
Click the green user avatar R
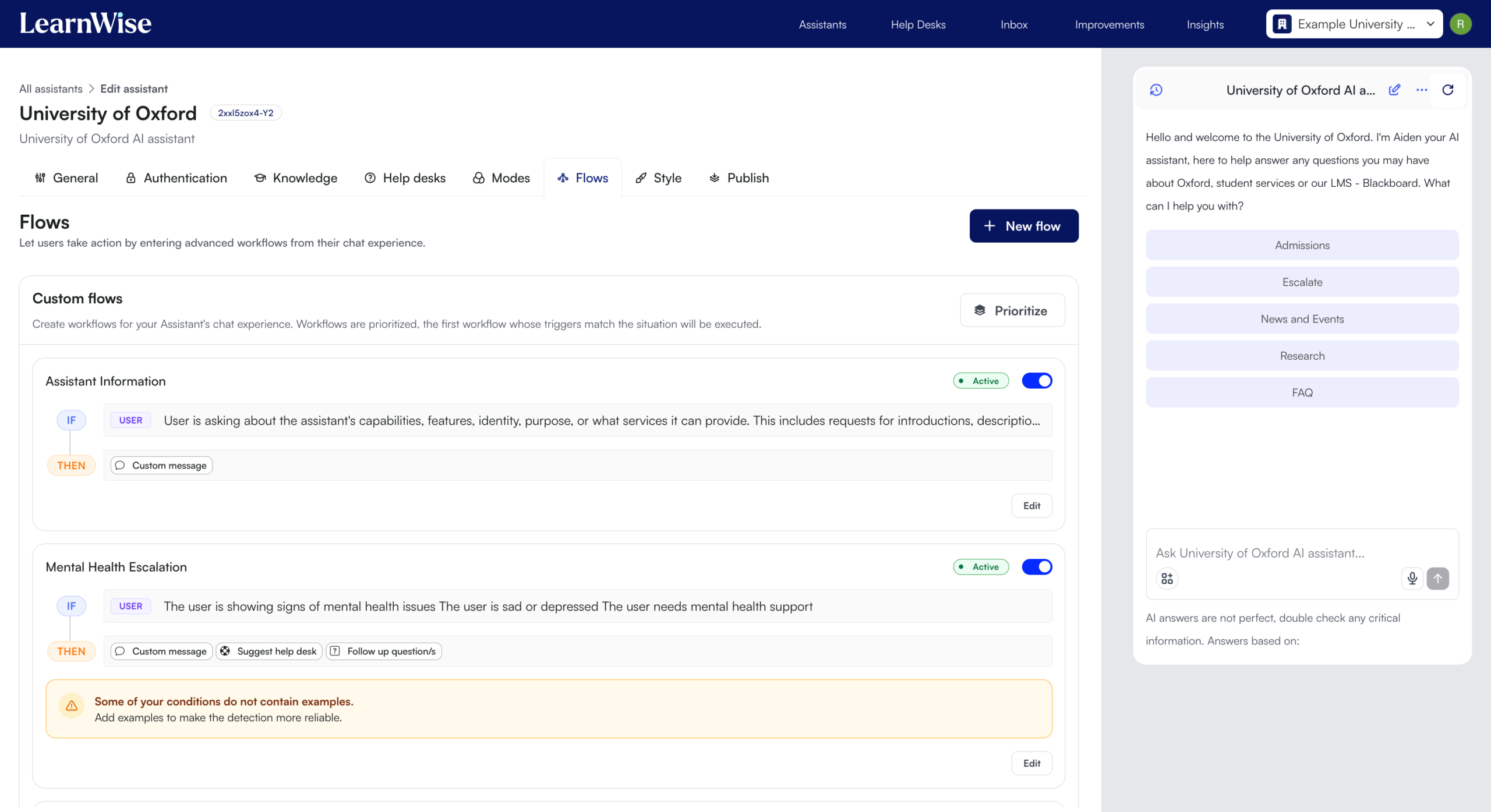pos(1461,24)
